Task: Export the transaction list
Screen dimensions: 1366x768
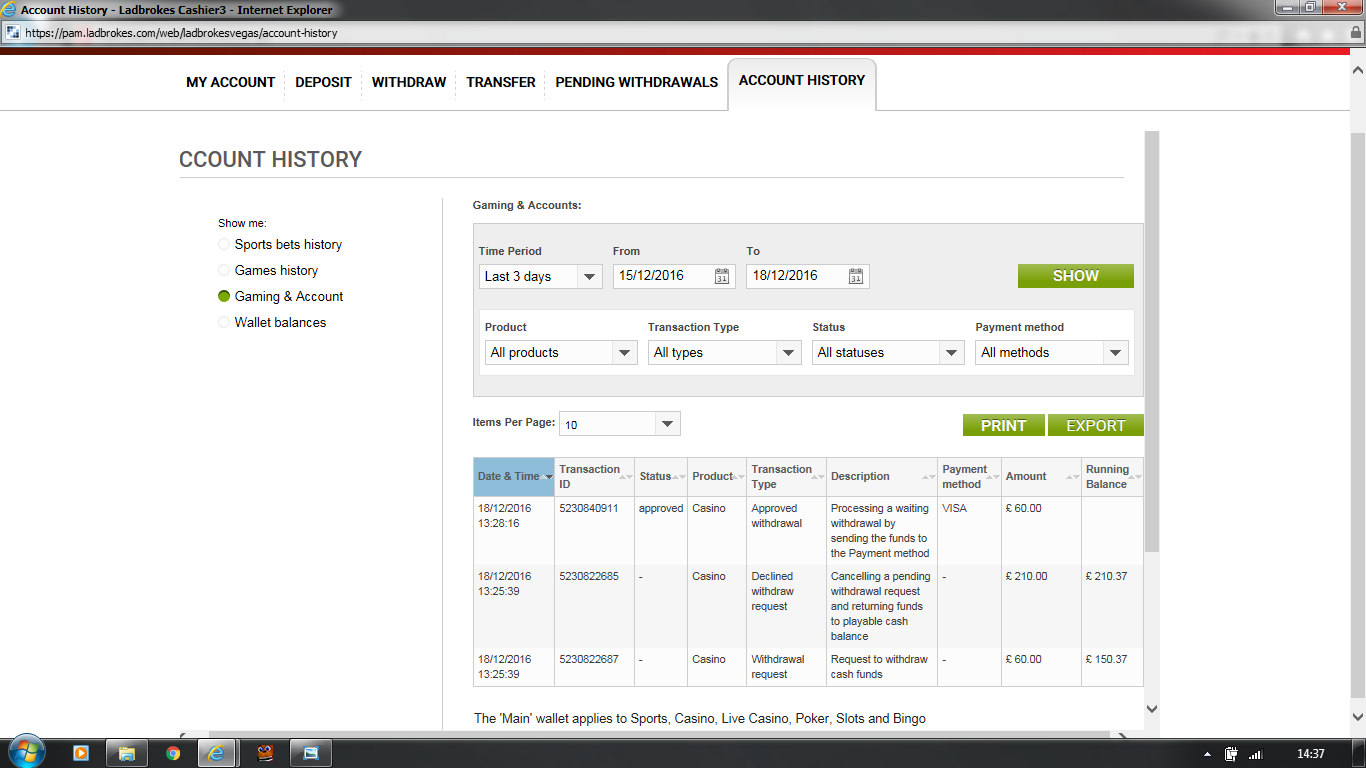Action: point(1096,425)
